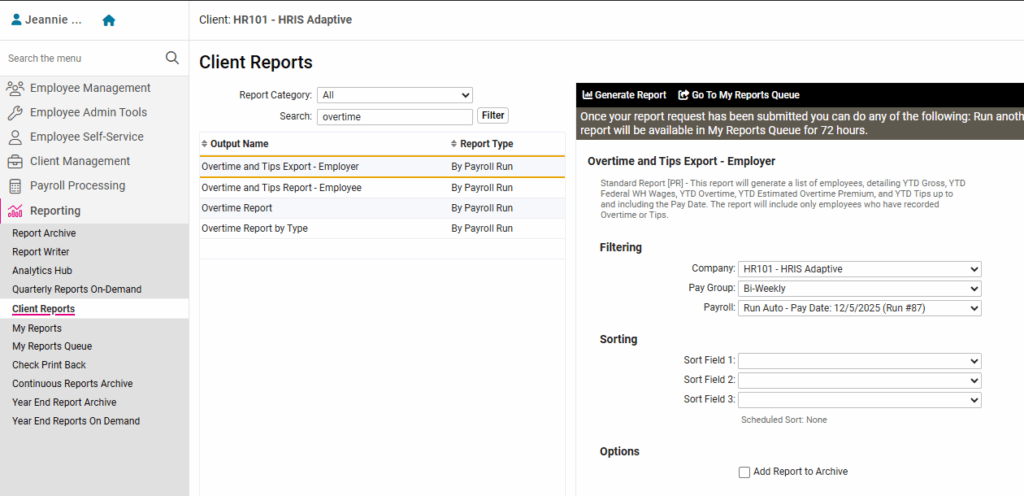This screenshot has width=1024, height=496.
Task: Click the Filter button
Action: pyautogui.click(x=493, y=116)
